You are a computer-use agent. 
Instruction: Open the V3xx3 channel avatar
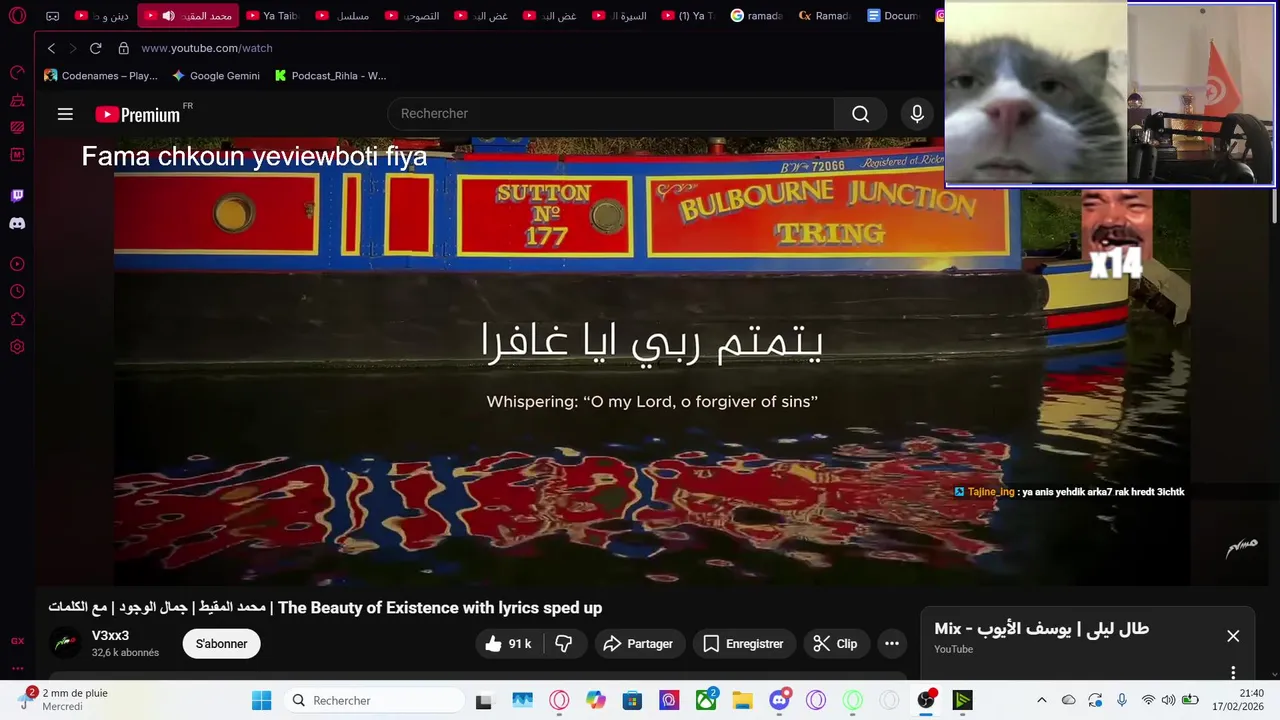[x=66, y=643]
